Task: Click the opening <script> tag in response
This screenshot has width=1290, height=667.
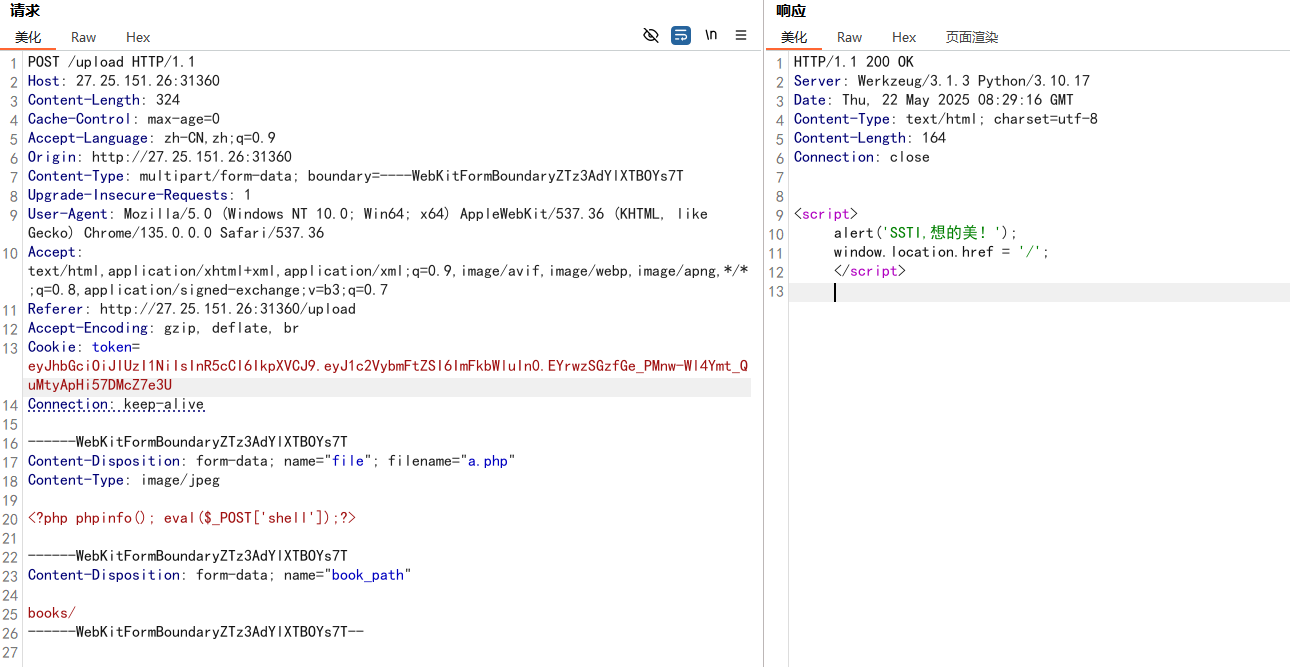Action: point(826,214)
